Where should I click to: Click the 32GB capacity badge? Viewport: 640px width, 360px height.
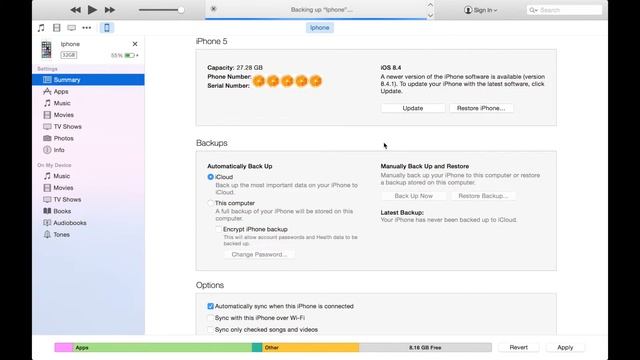(x=69, y=55)
